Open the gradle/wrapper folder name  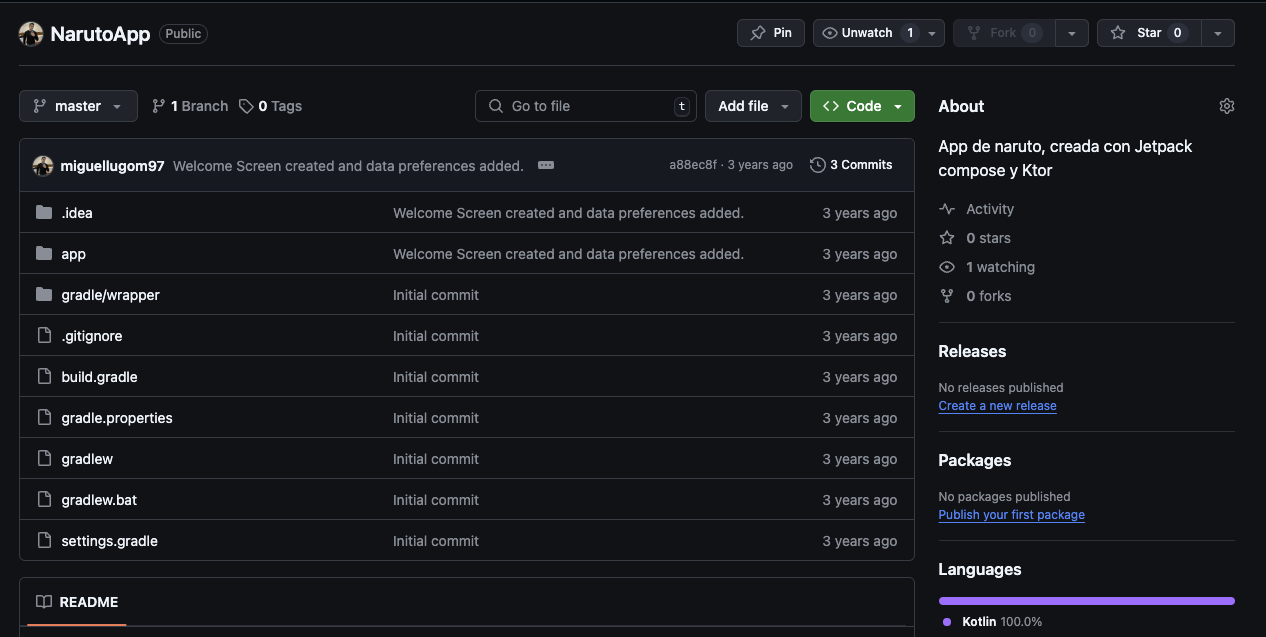coord(110,295)
